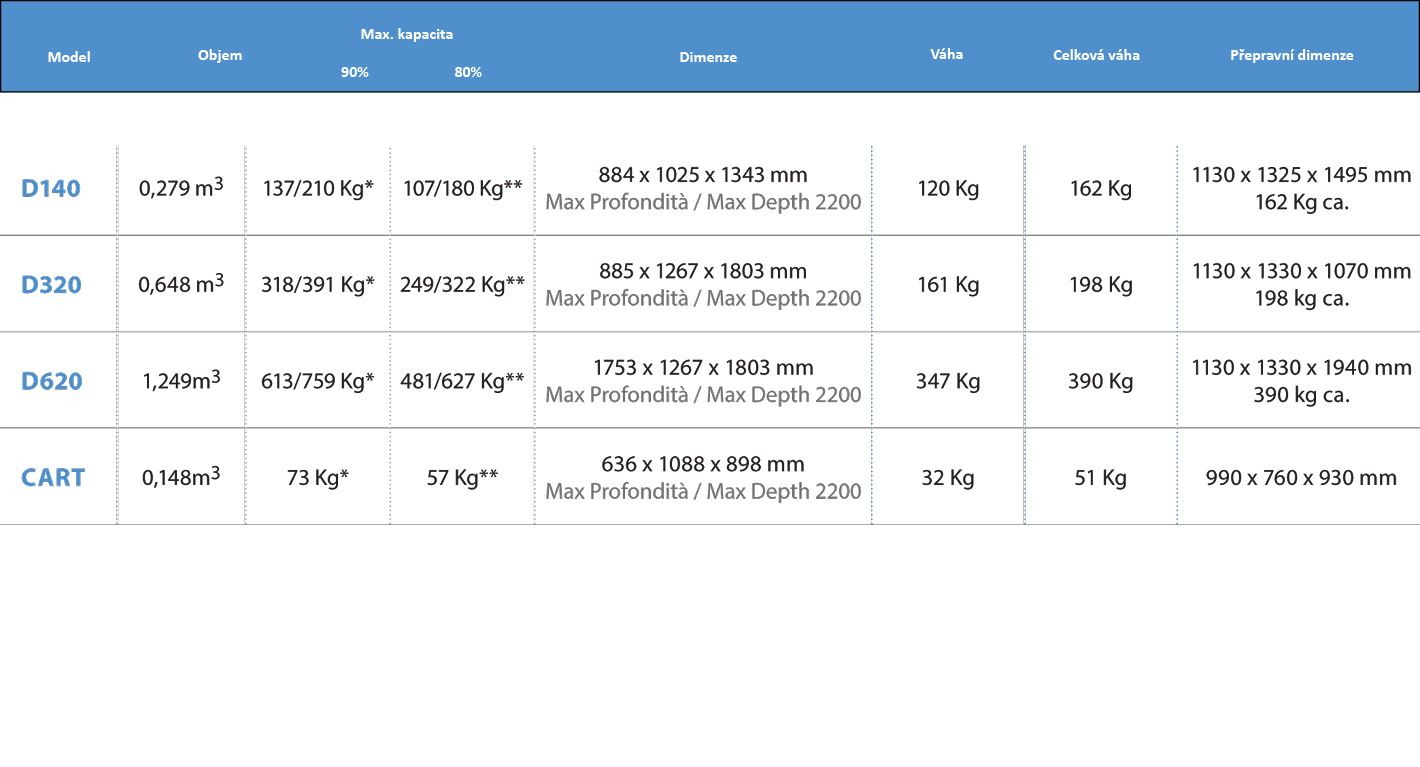Click the 73 Kg* capacity value
Viewport: 1420px width, 767px height.
pyautogui.click(x=318, y=477)
